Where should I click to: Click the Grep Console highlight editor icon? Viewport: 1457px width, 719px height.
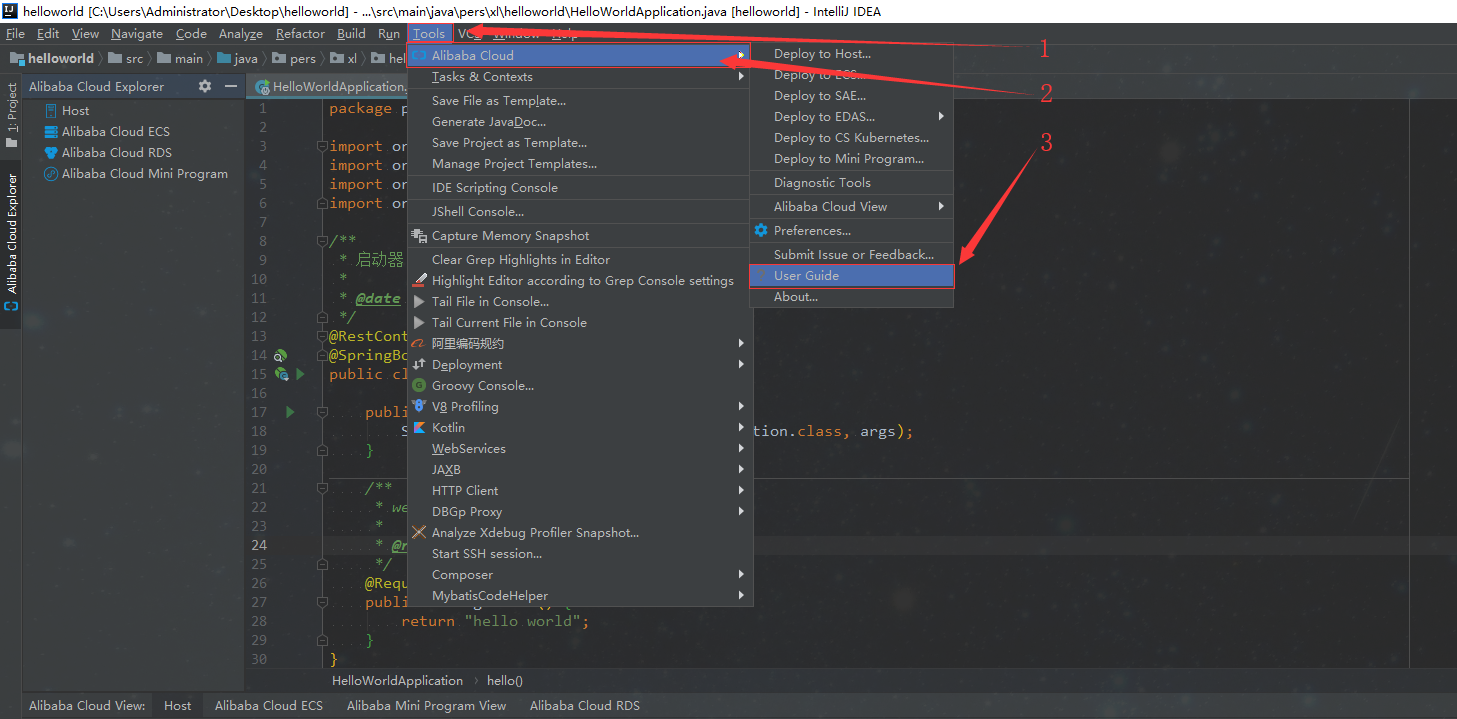[x=419, y=281]
